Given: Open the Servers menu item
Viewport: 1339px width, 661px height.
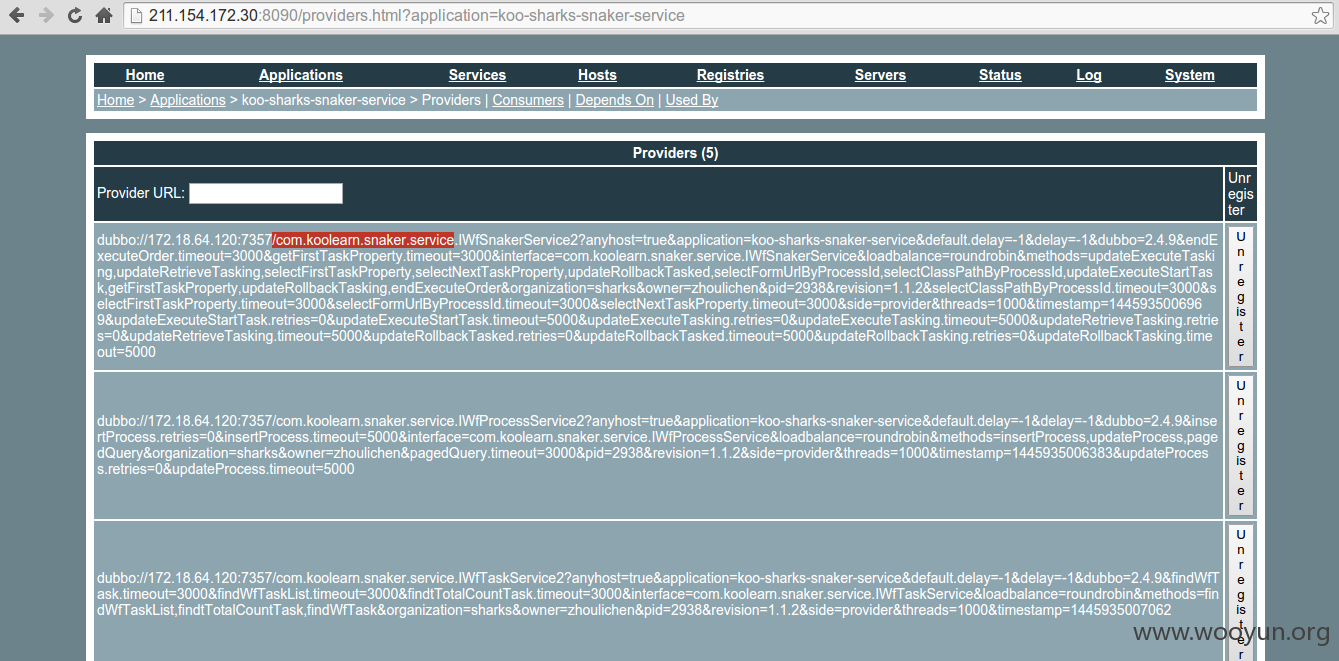Looking at the screenshot, I should pos(880,75).
